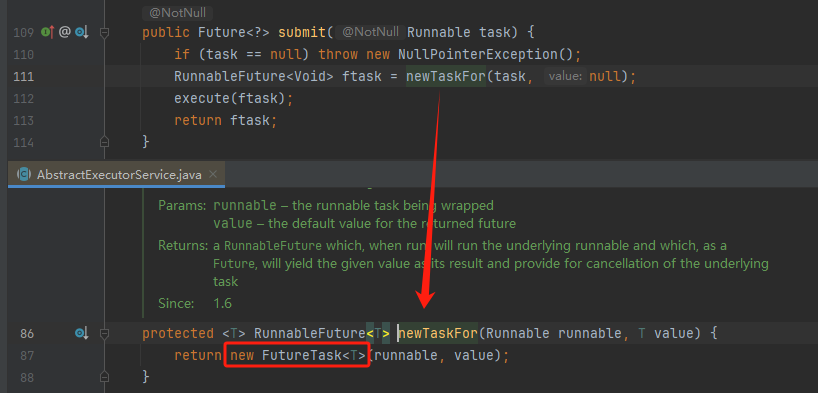Click the Runnable runnable parameter on line 86
This screenshot has width=818, height=393.
pyautogui.click(x=554, y=333)
